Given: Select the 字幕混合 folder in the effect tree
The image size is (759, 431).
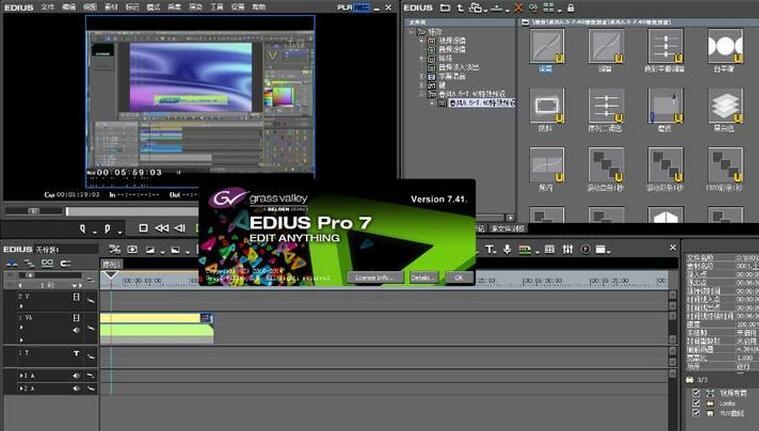Looking at the screenshot, I should (452, 77).
